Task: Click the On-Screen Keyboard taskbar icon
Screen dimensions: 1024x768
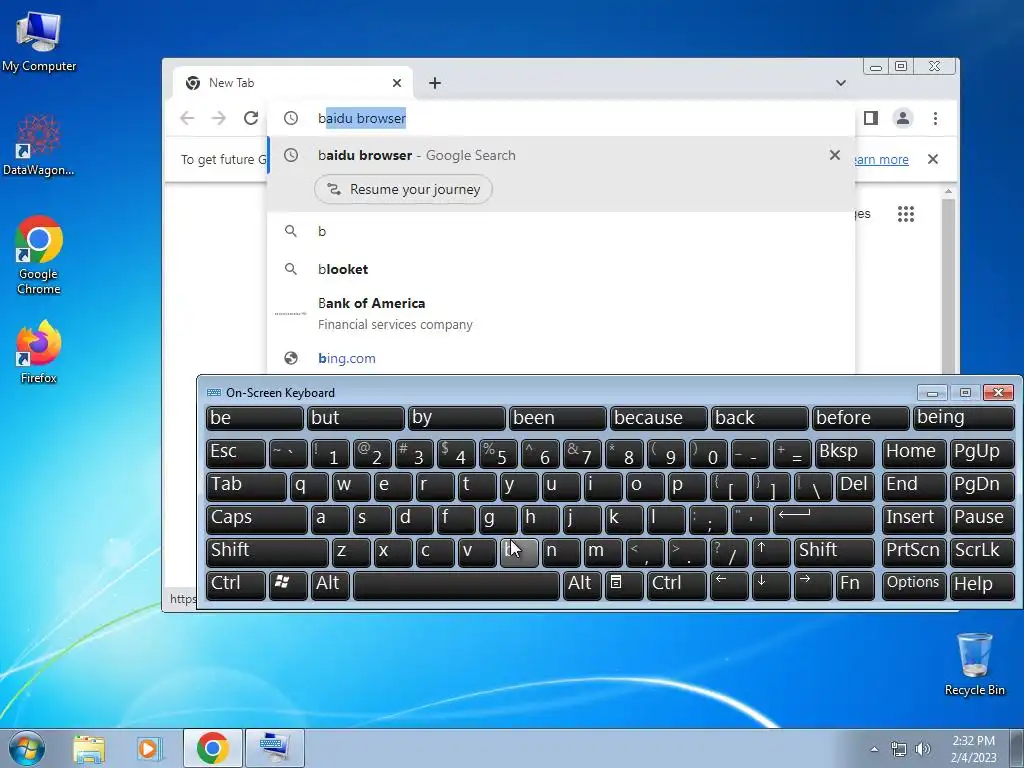Action: 275,748
